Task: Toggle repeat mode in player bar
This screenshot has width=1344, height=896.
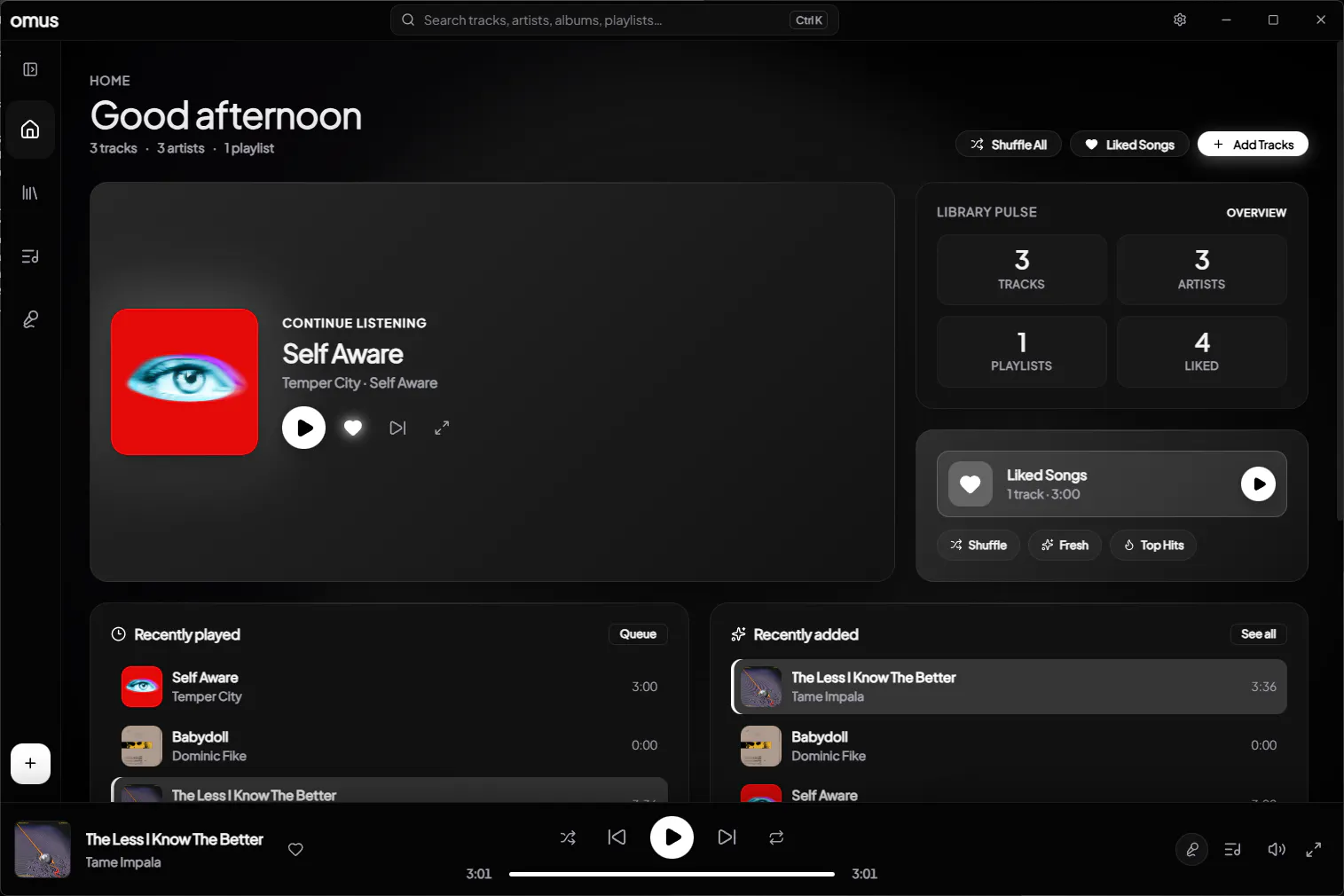Action: click(x=776, y=837)
